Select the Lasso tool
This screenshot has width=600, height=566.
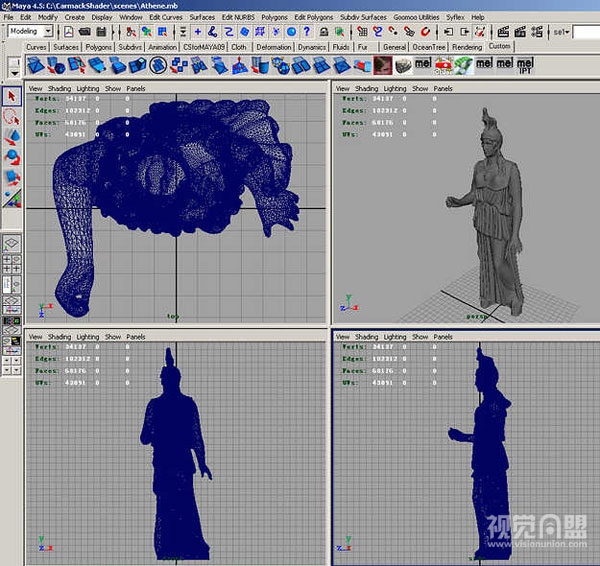(x=12, y=116)
